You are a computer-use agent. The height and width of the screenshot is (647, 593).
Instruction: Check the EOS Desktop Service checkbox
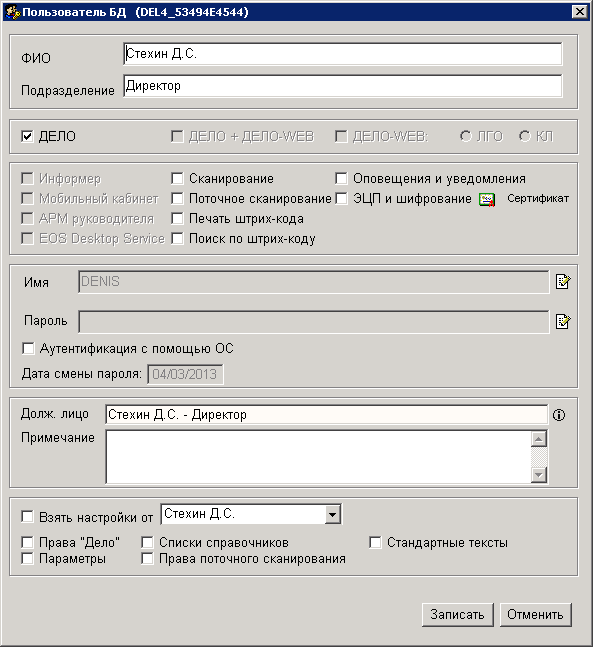click(x=27, y=238)
